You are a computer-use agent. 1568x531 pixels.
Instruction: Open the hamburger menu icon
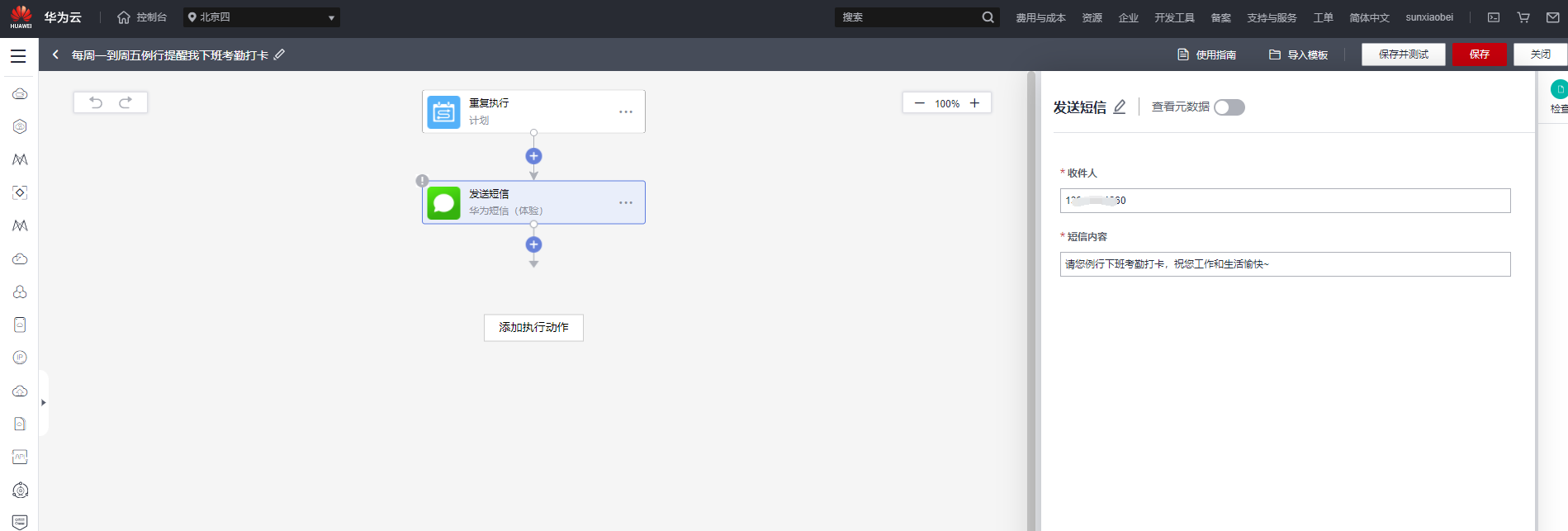(x=18, y=55)
